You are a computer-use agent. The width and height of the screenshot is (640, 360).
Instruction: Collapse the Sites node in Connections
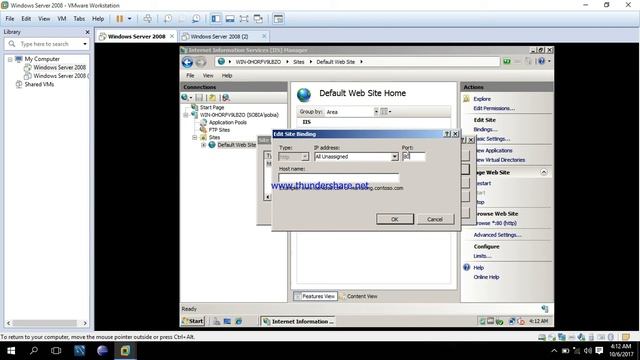point(195,138)
